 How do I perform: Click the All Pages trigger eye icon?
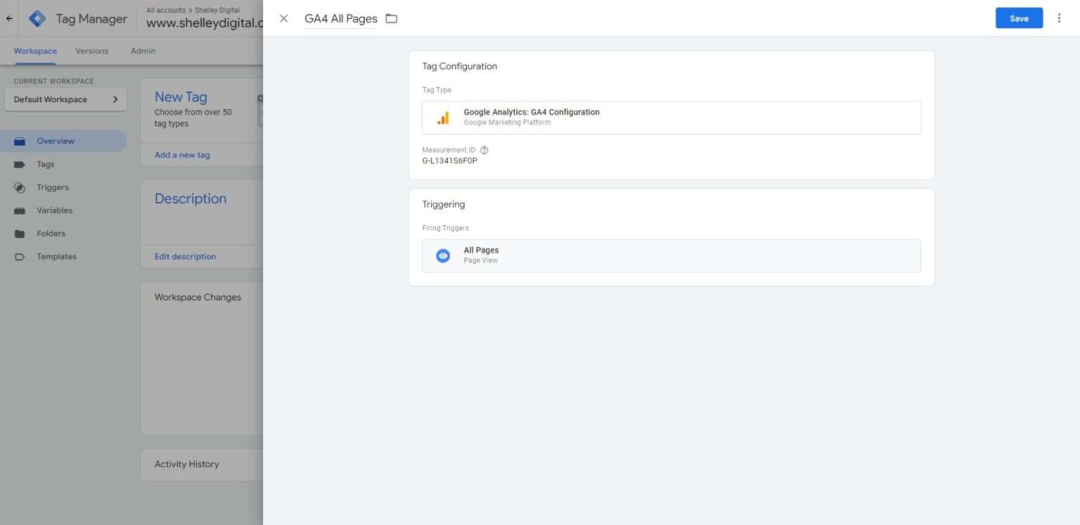click(443, 256)
